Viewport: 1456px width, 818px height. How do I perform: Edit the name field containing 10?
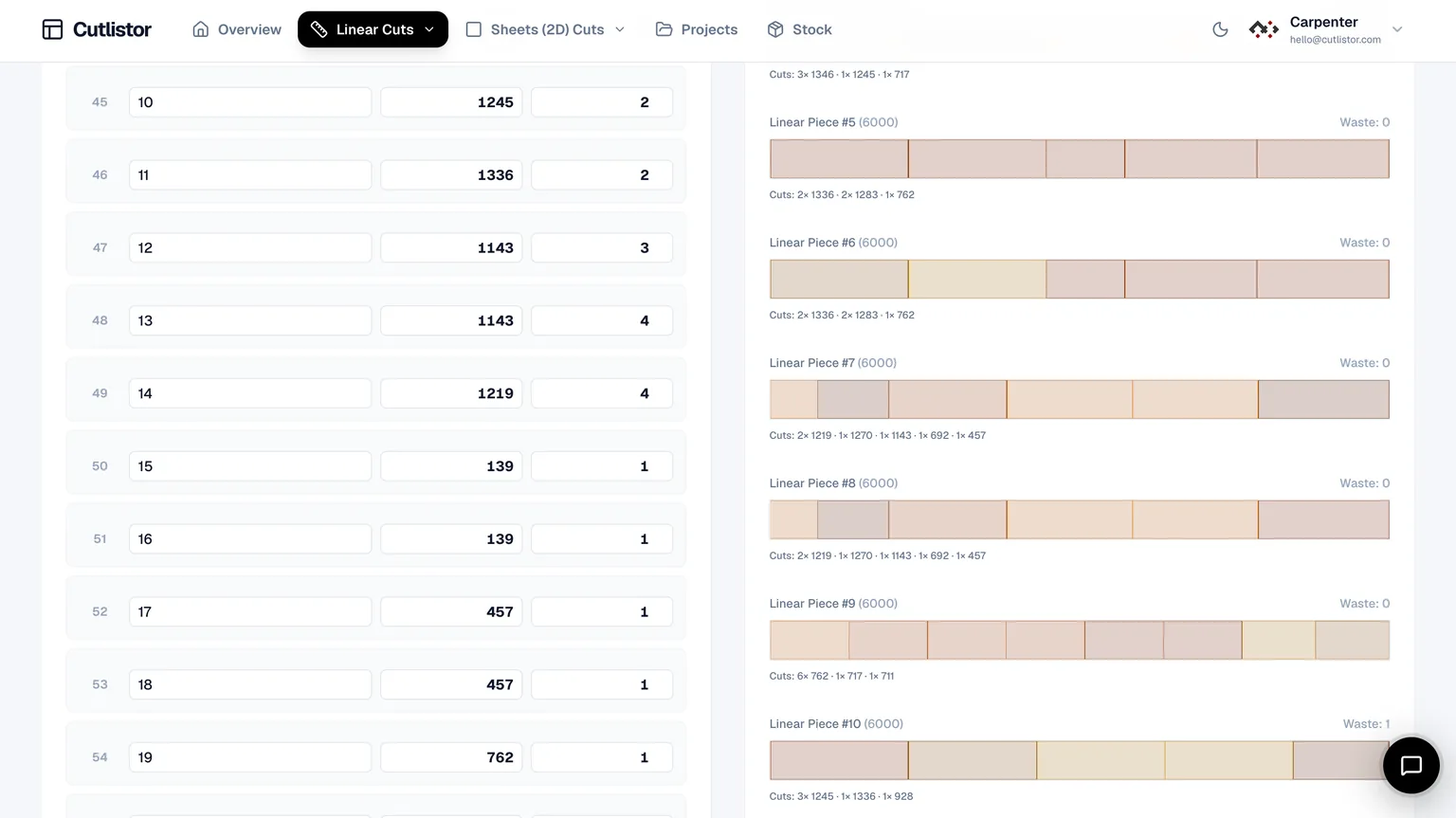click(x=250, y=102)
